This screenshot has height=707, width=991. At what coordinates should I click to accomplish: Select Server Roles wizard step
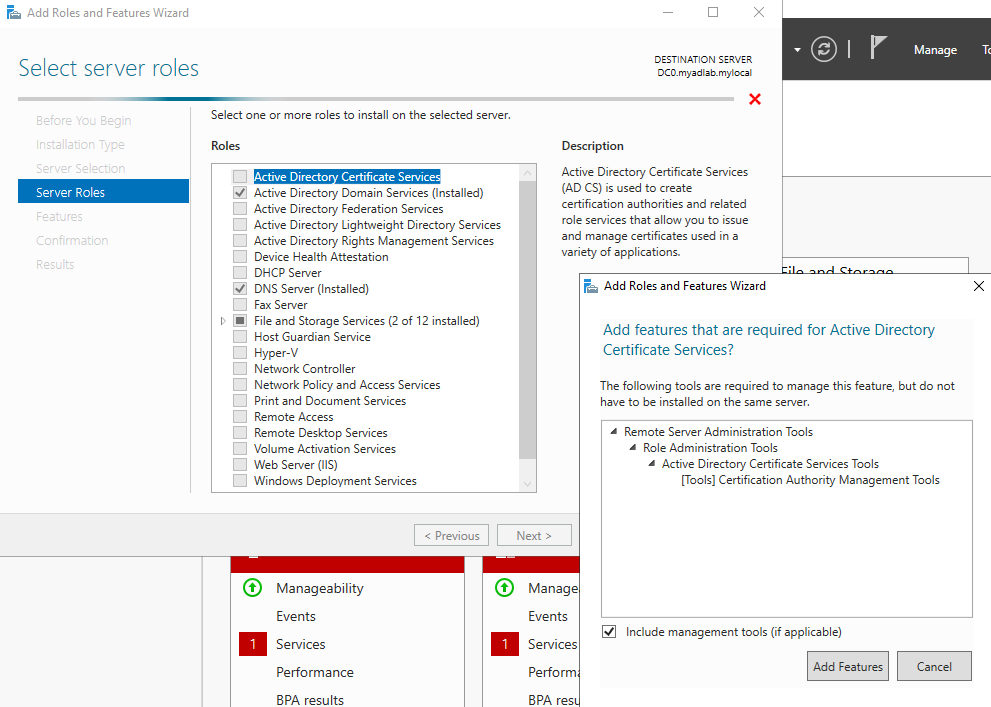(103, 192)
